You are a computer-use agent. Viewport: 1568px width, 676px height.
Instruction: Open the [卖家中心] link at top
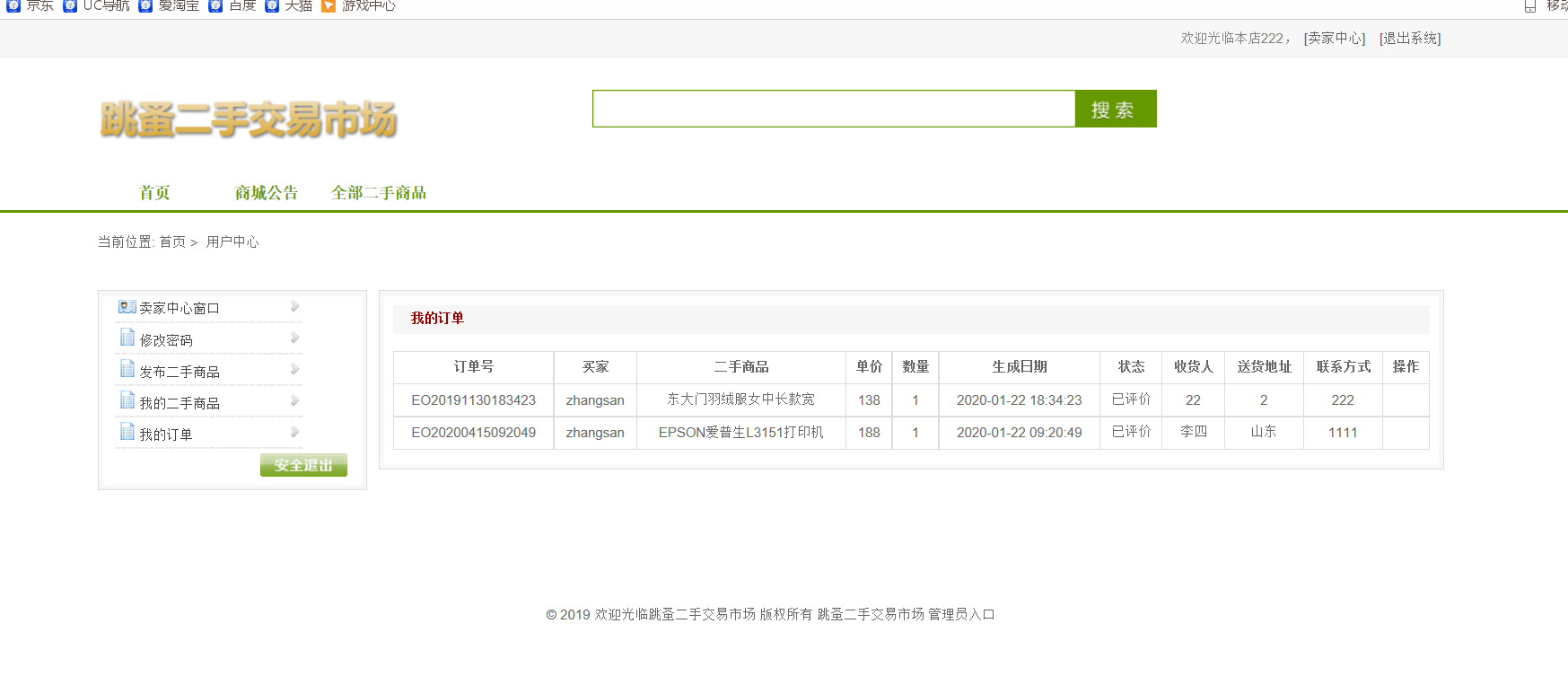coord(1334,38)
